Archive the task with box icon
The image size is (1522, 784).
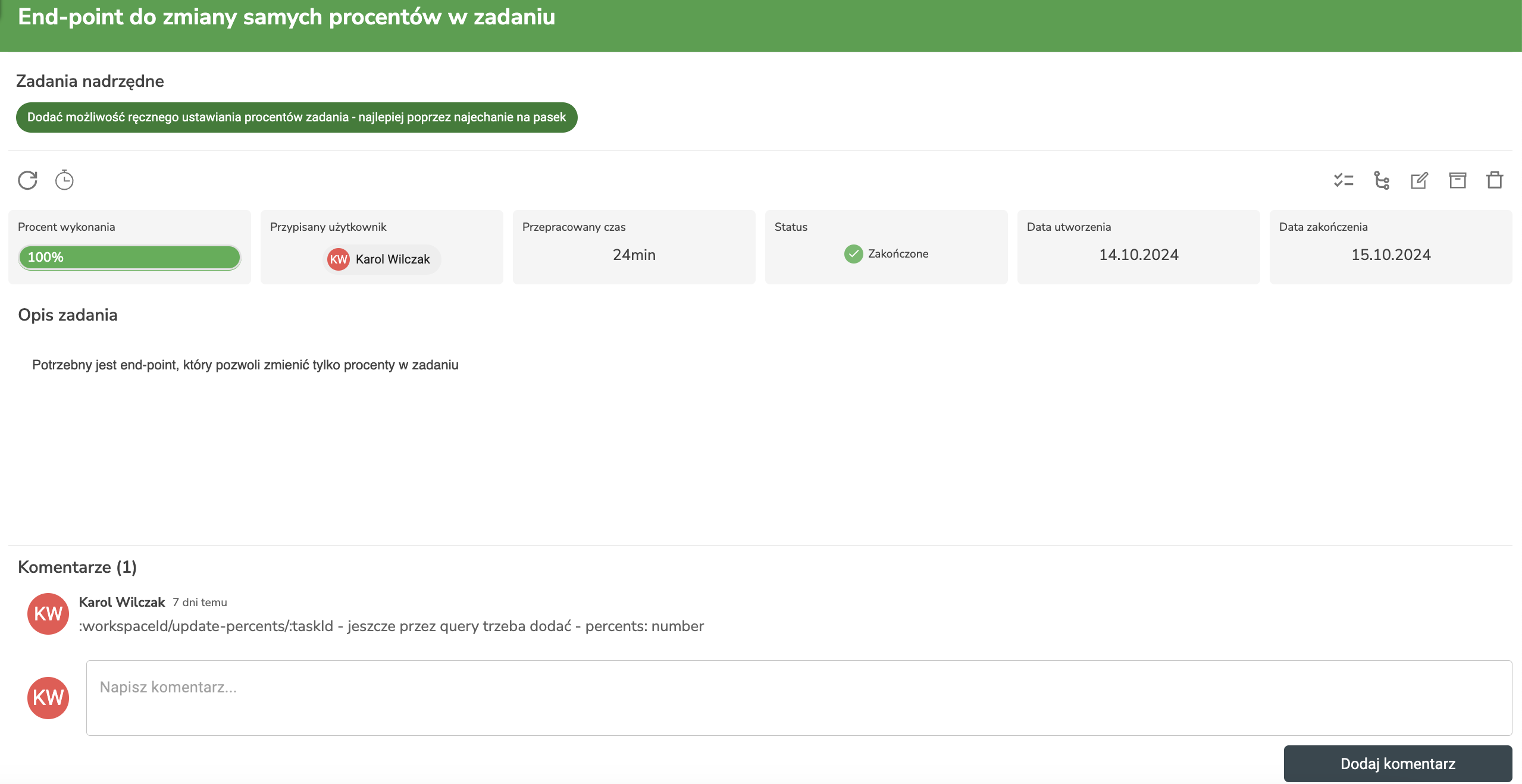point(1457,180)
